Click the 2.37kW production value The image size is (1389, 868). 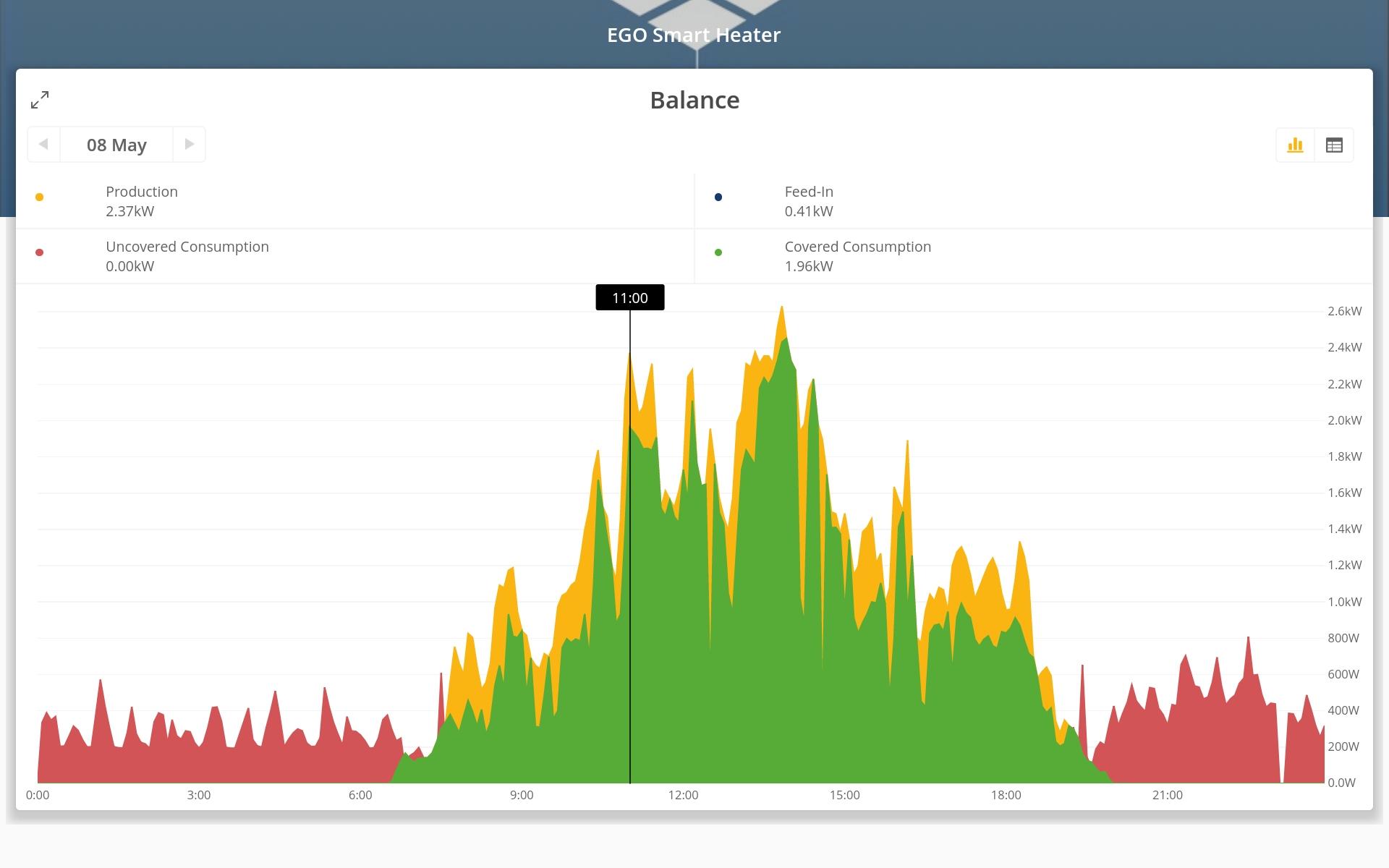tap(130, 211)
